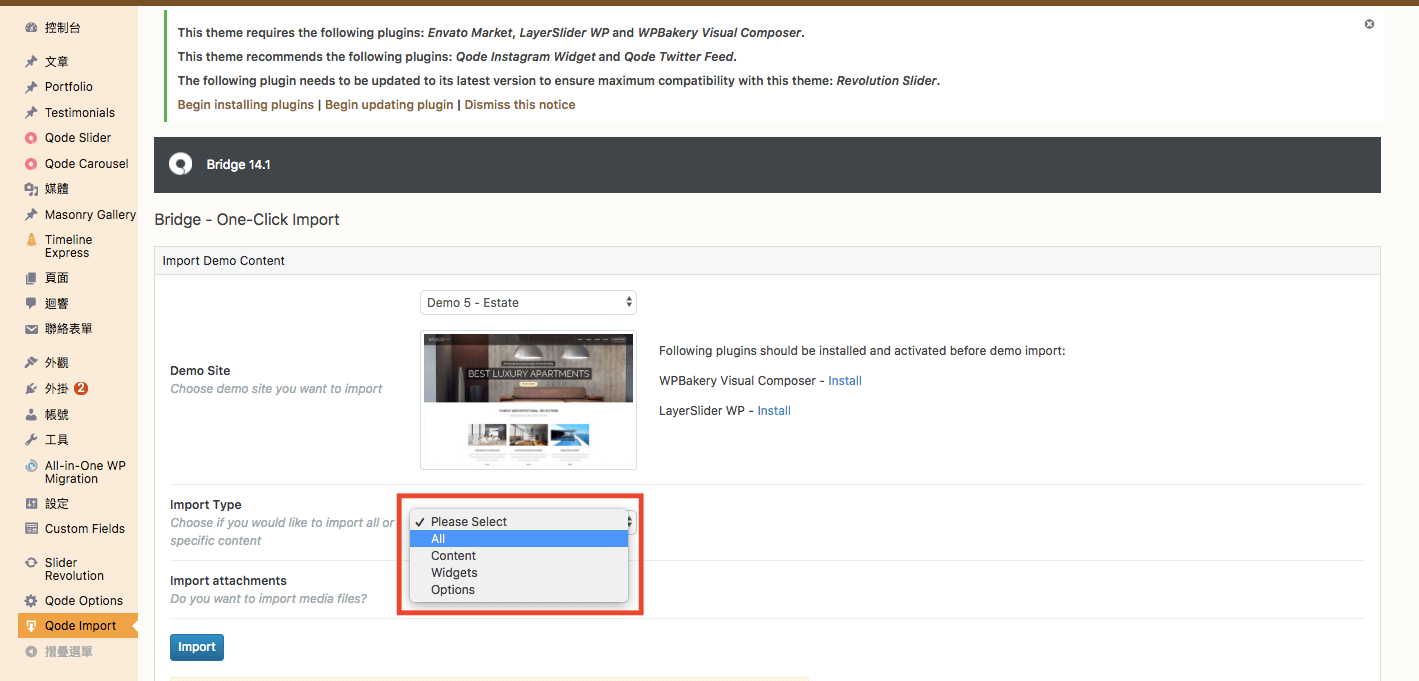Select Options in Import Type list

coord(518,590)
